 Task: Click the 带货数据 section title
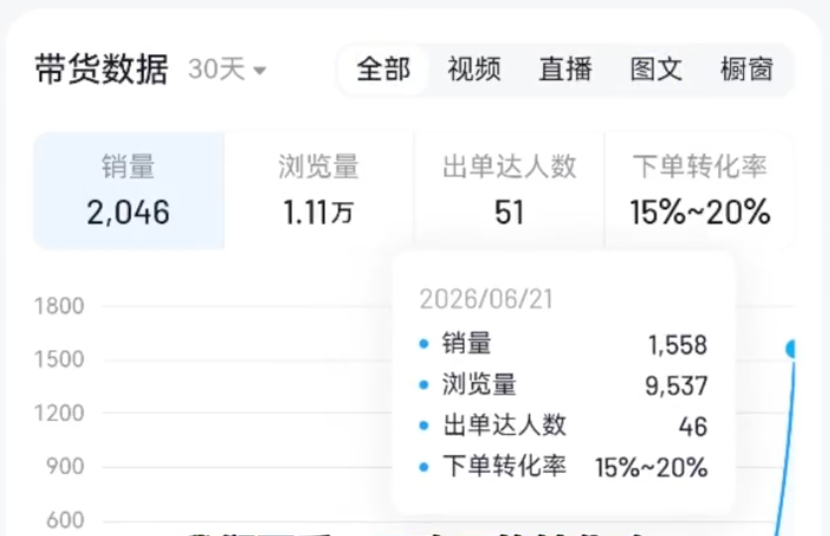(x=102, y=69)
